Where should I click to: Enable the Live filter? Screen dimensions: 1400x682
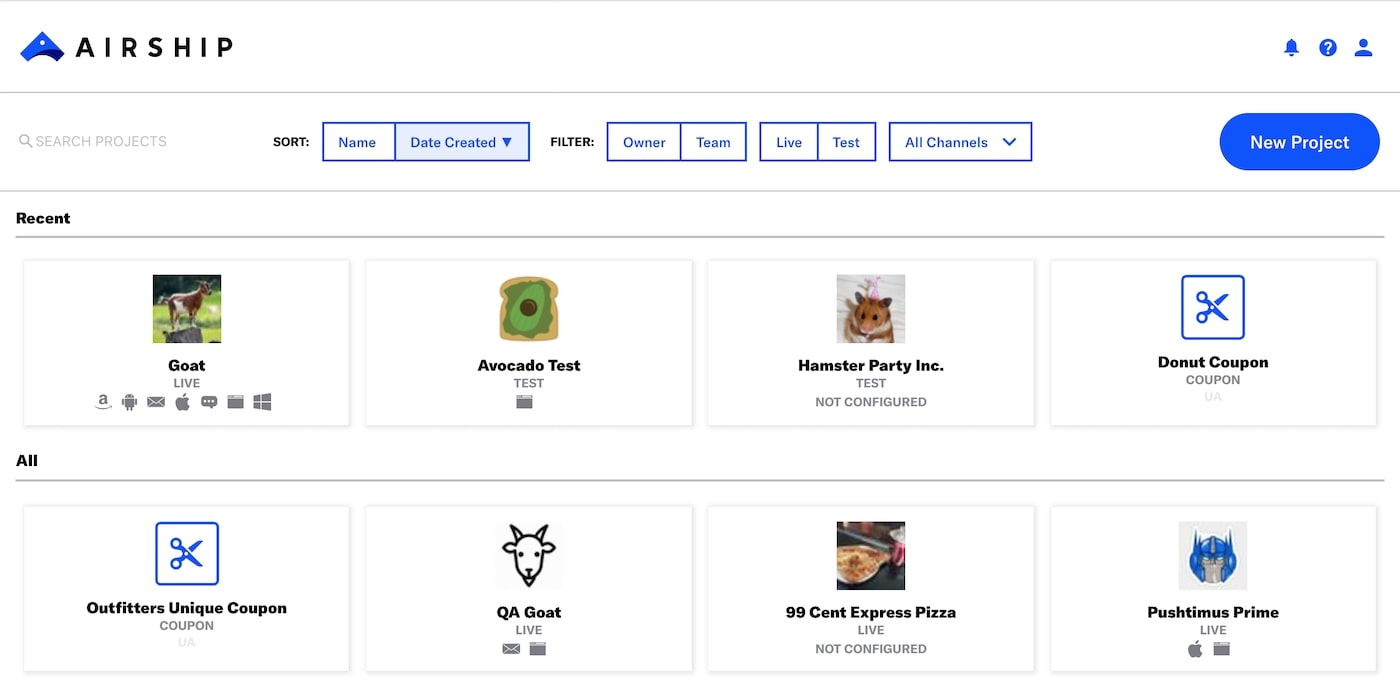pyautogui.click(x=788, y=141)
